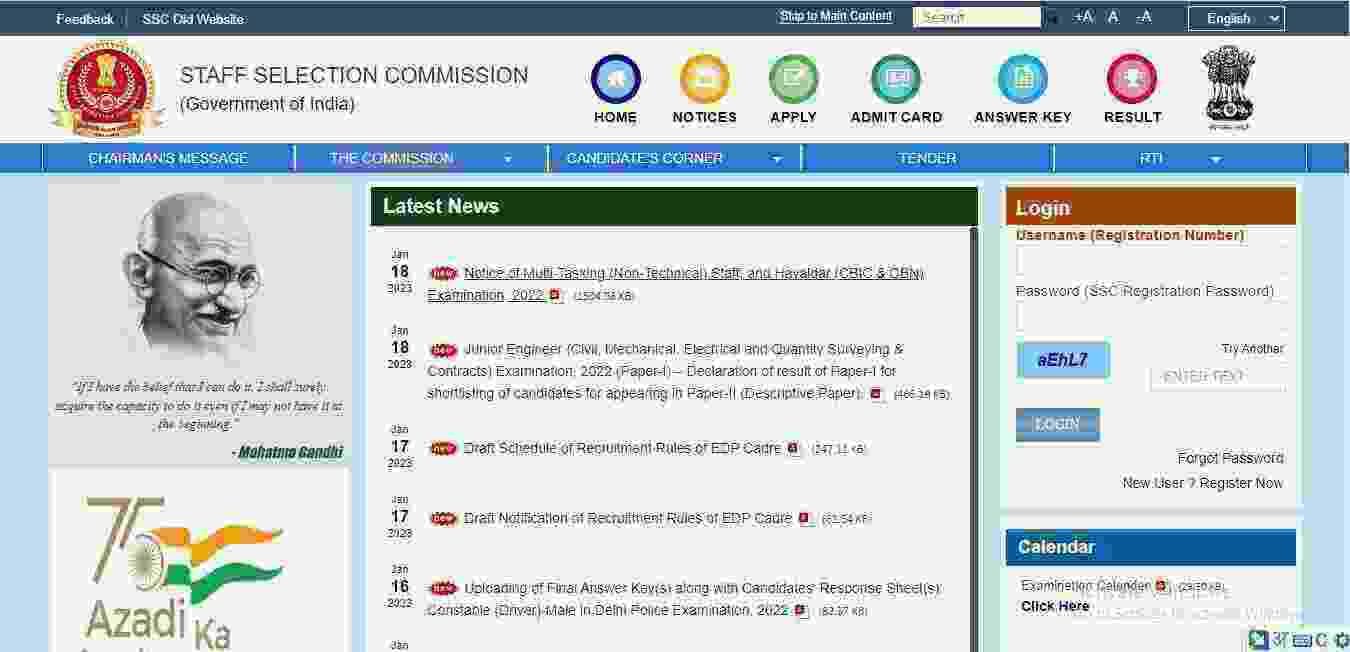Open PDF icon of Constable Driver answer key

coord(801,611)
